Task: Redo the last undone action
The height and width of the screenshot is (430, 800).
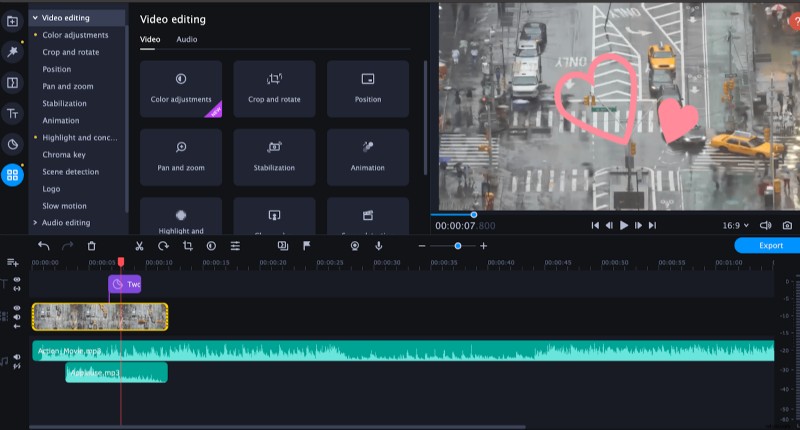Action: pos(67,246)
